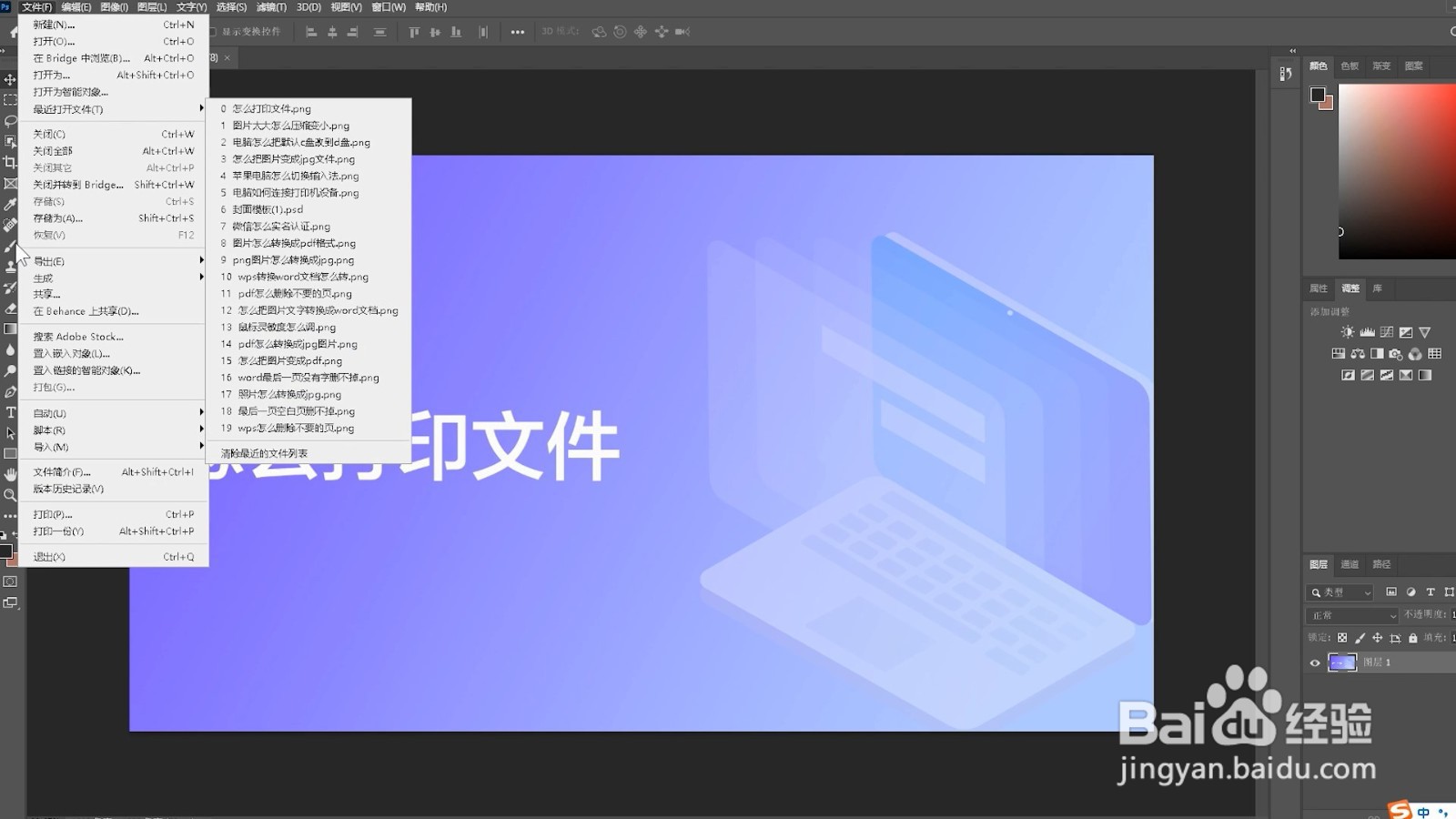Click 清除最近的文件列表
Image resolution: width=1456 pixels, height=819 pixels.
pos(264,453)
